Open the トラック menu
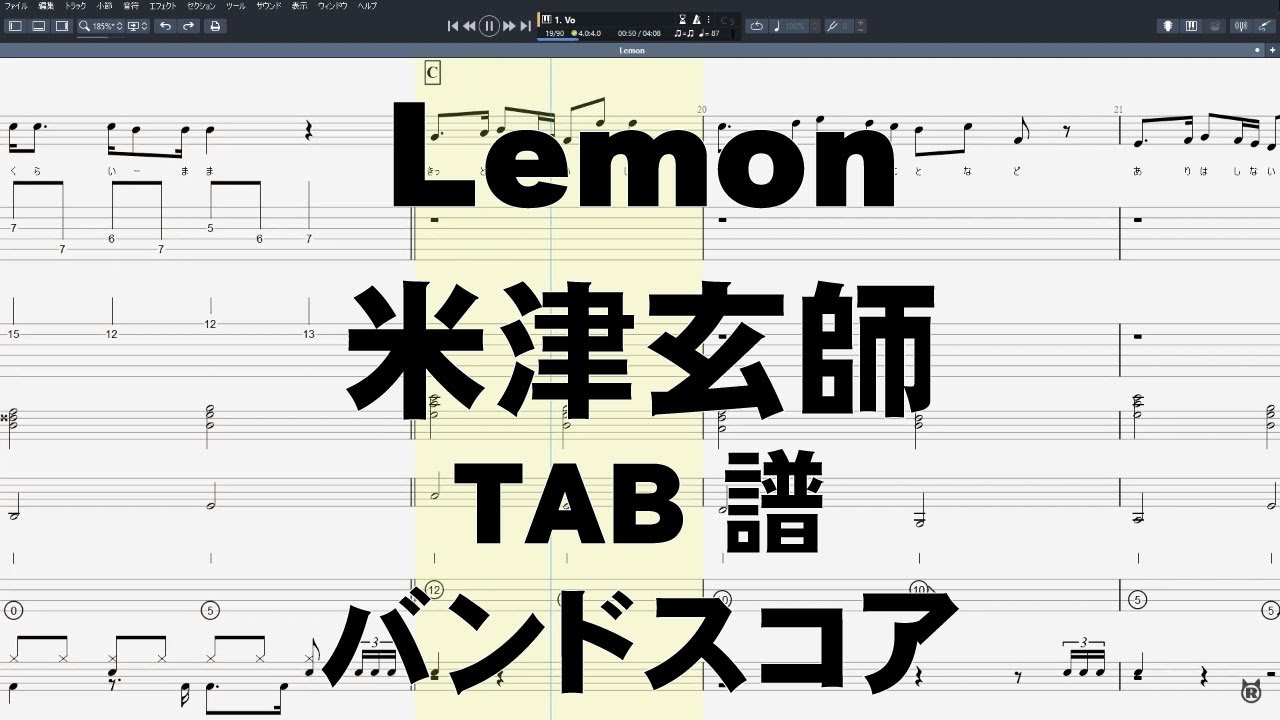 76,6
